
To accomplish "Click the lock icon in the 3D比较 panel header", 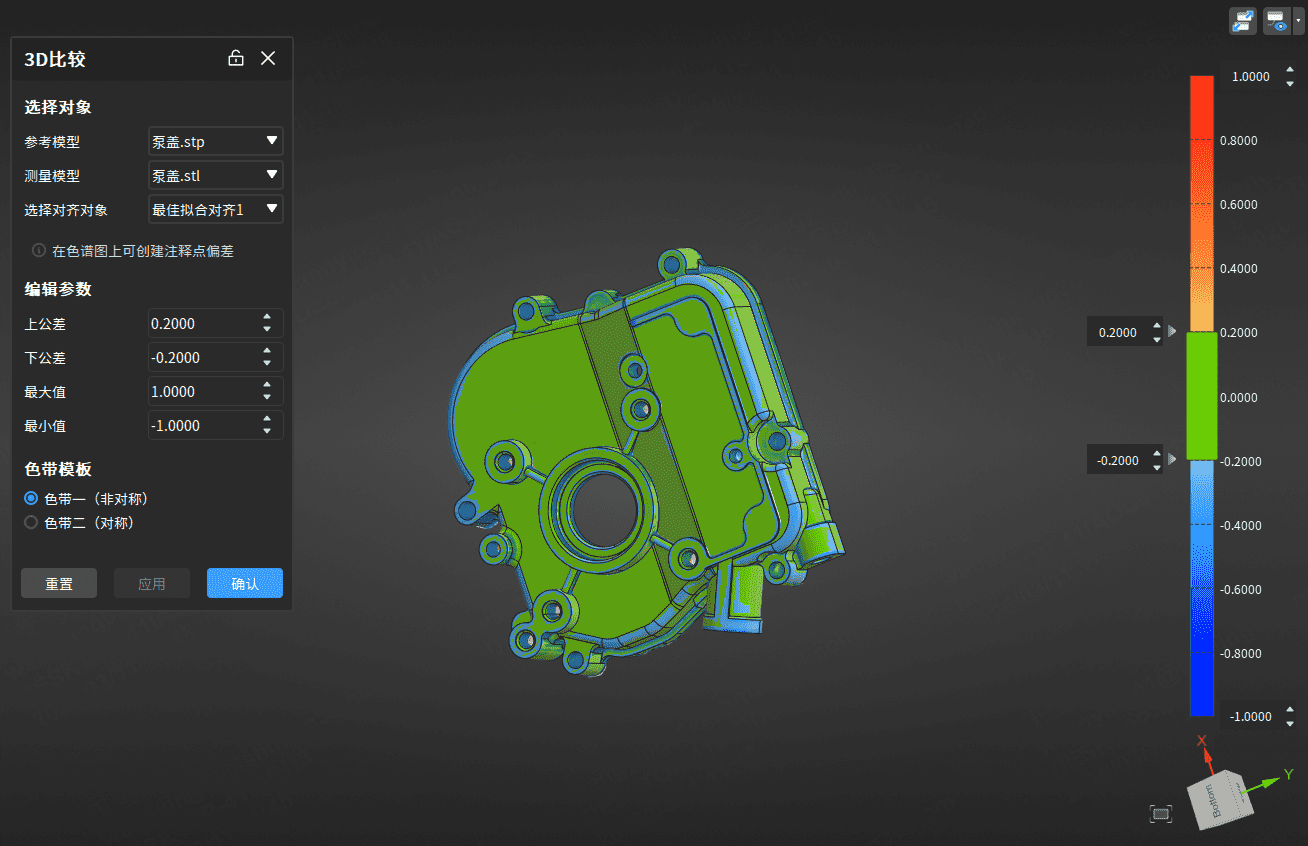I will (236, 58).
